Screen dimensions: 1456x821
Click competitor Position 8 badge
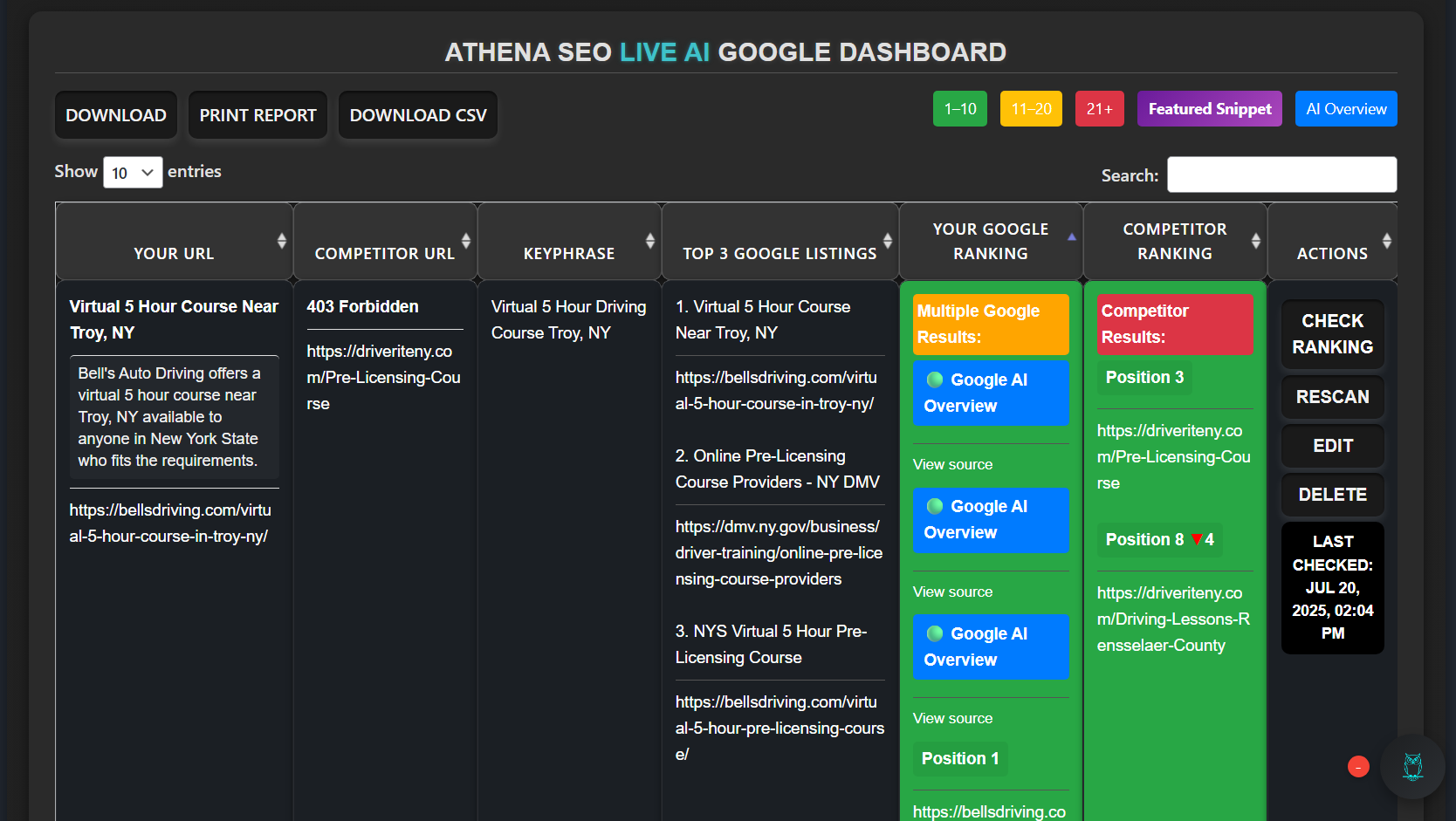tap(1159, 540)
